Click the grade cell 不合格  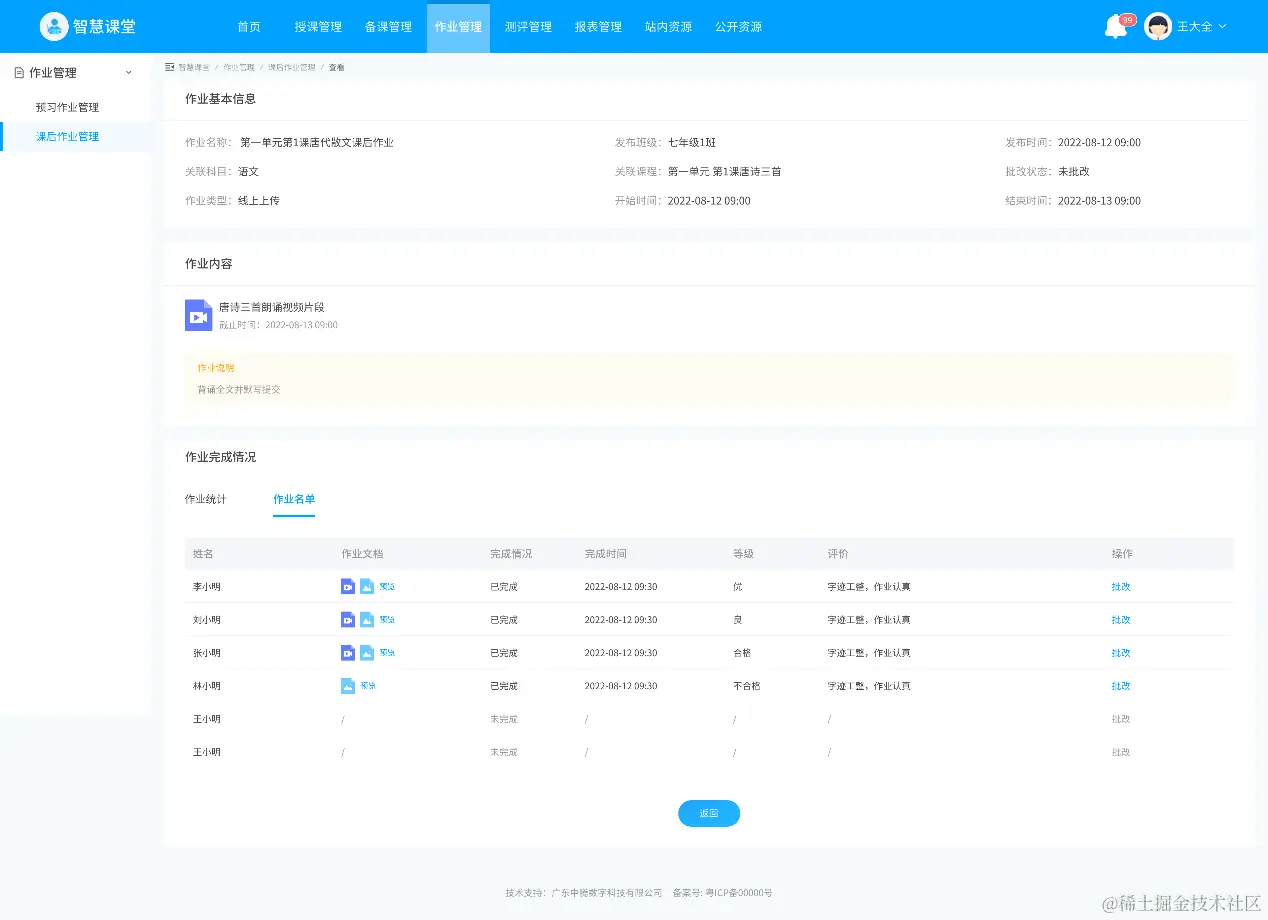747,686
